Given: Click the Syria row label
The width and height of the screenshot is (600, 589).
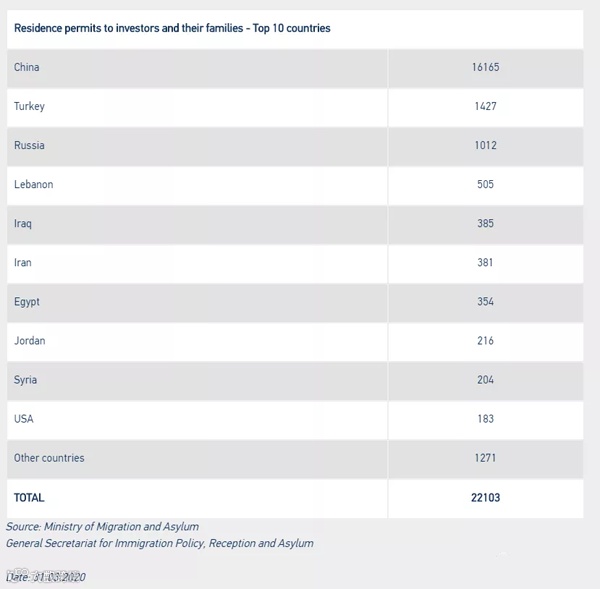Looking at the screenshot, I should coord(25,379).
